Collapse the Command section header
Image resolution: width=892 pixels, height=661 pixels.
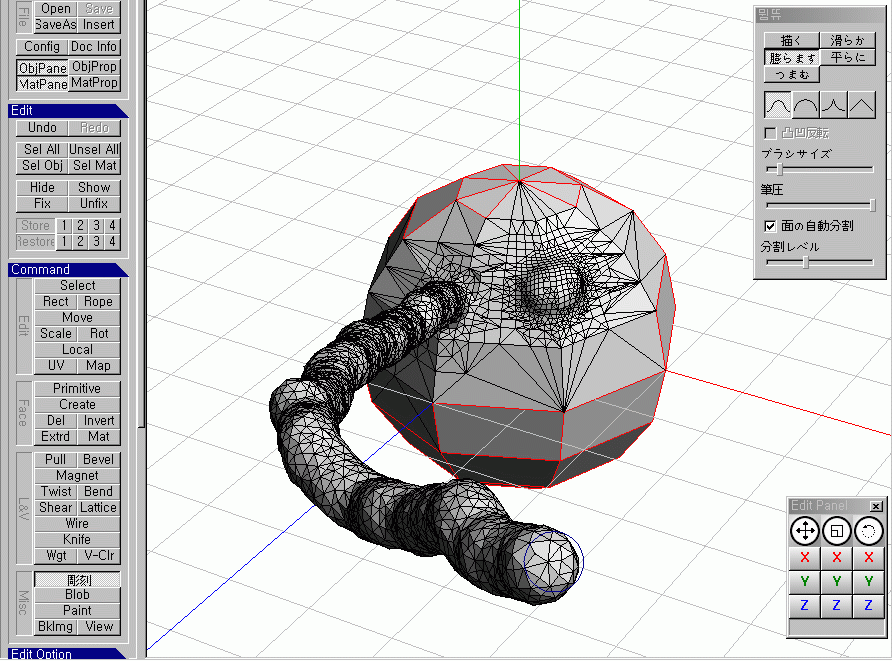pos(66,269)
